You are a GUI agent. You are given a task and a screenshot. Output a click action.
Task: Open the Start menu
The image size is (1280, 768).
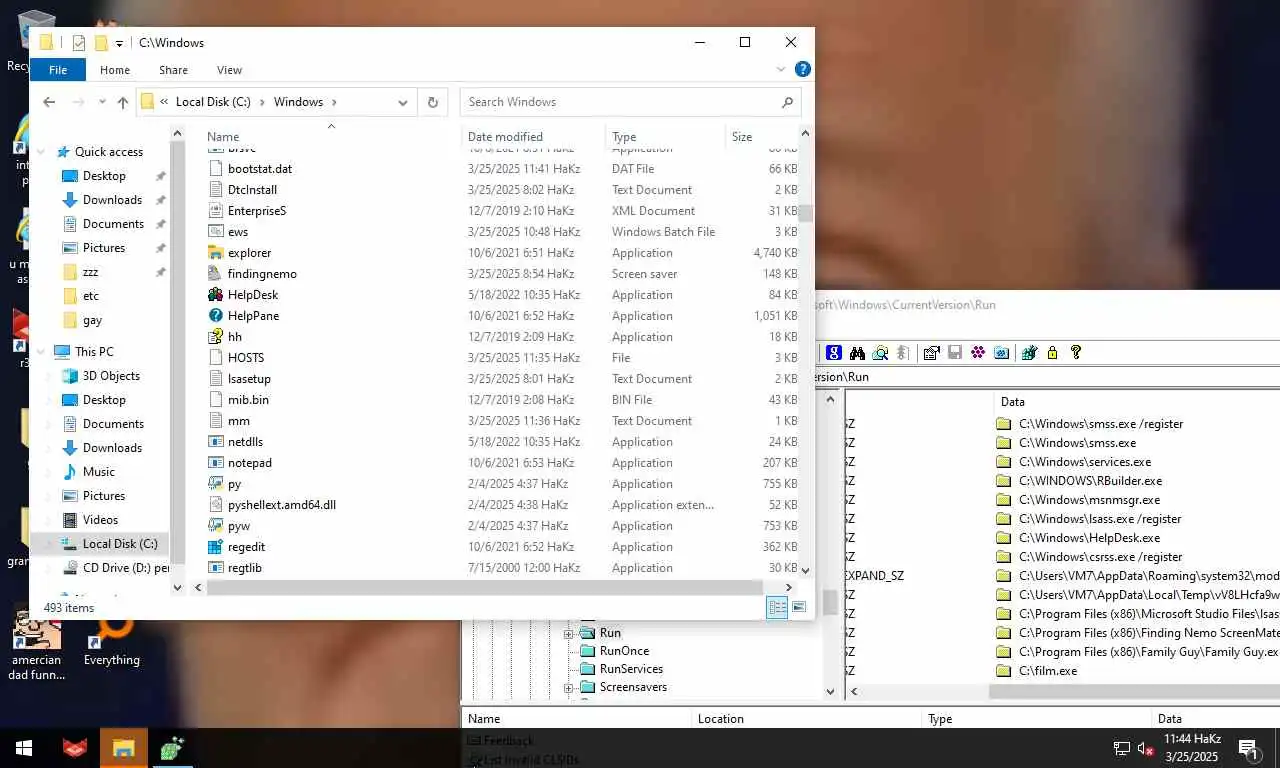pos(24,748)
